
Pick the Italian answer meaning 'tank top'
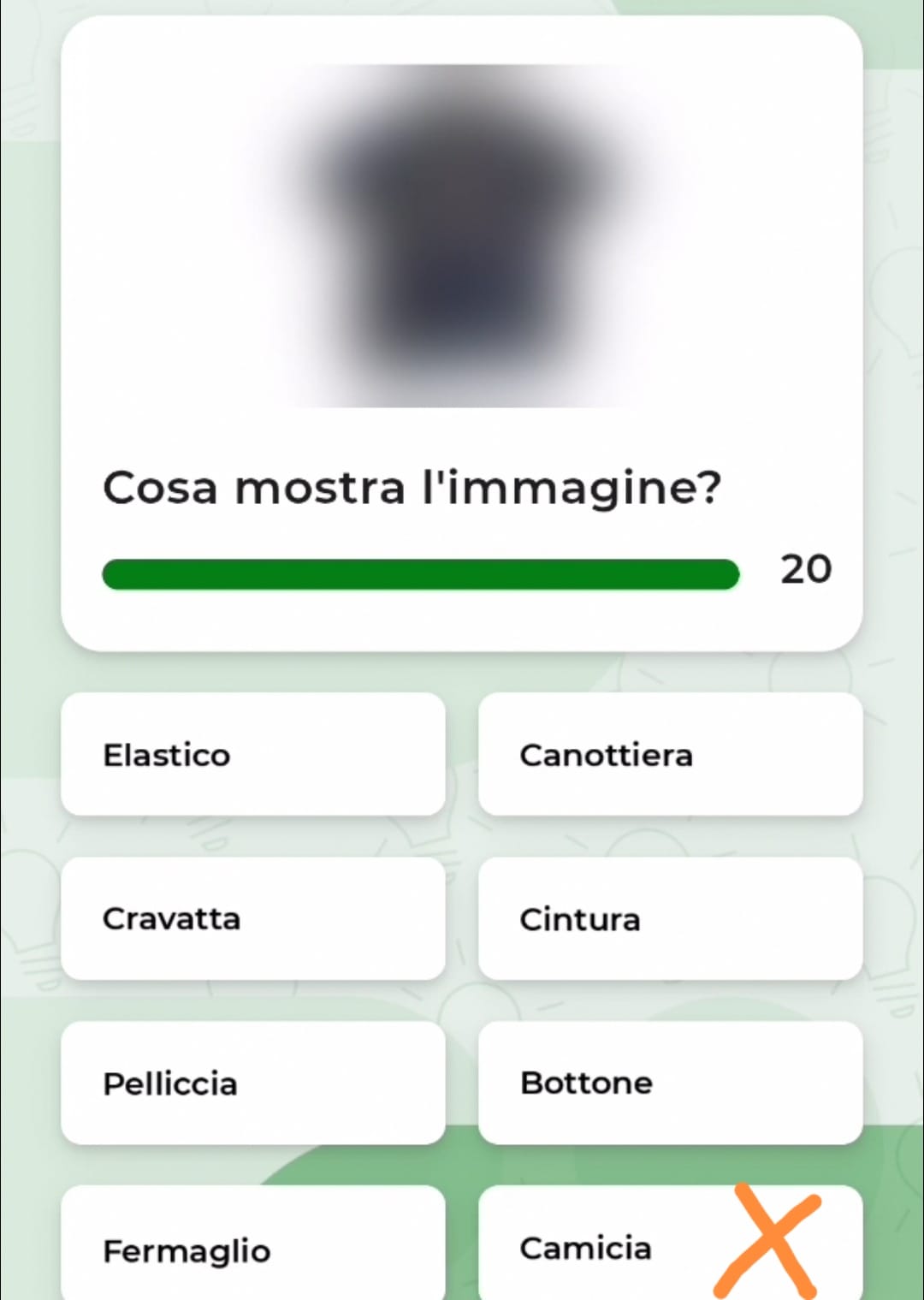pyautogui.click(x=670, y=754)
